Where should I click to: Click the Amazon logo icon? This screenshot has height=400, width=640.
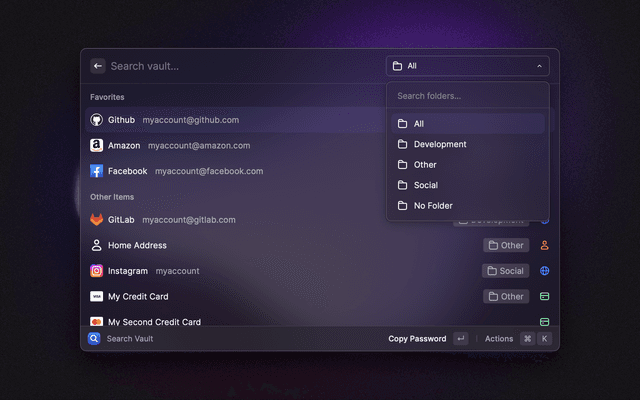pyautogui.click(x=97, y=145)
